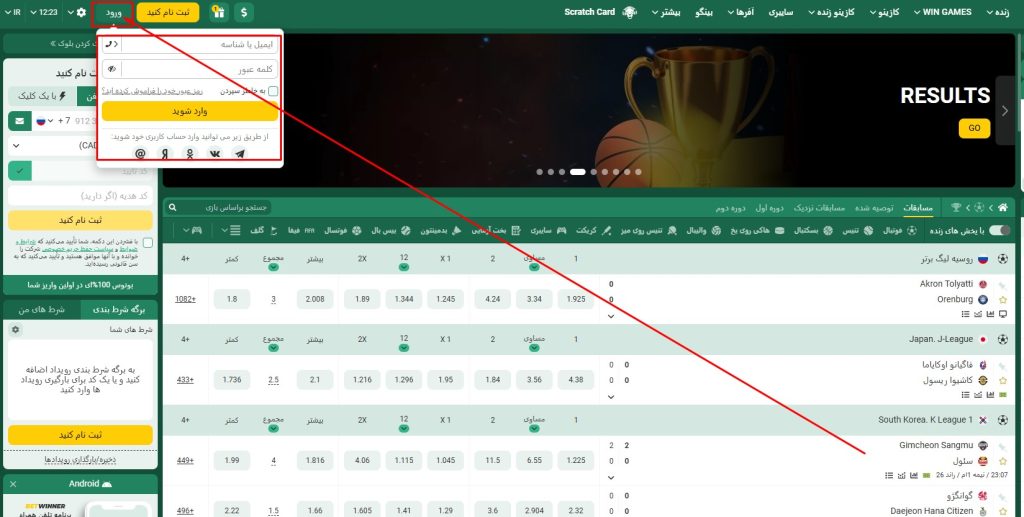Toggle live broadcasts switch
The image size is (1024, 517).
click(x=1000, y=230)
